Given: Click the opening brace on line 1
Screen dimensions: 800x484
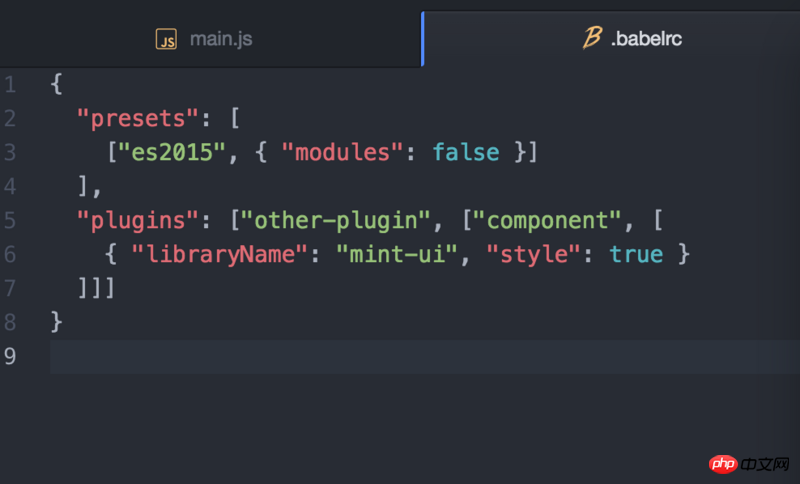Looking at the screenshot, I should pos(57,84).
